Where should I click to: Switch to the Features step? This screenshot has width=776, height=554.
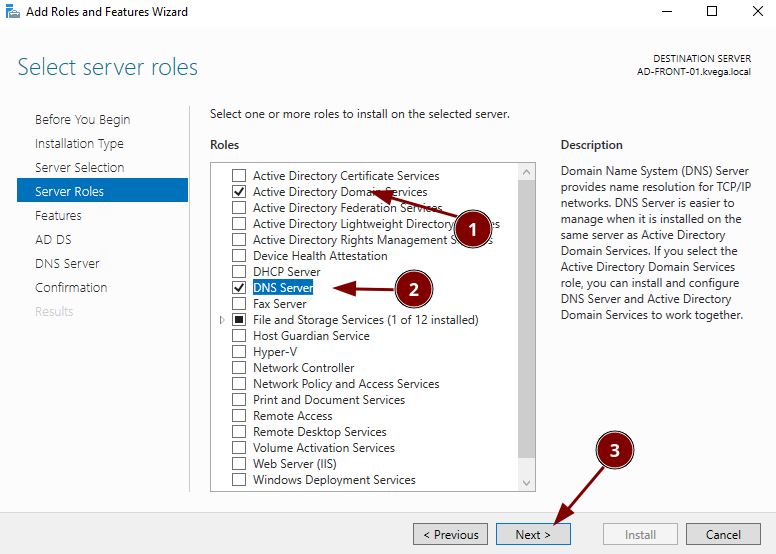[x=58, y=215]
